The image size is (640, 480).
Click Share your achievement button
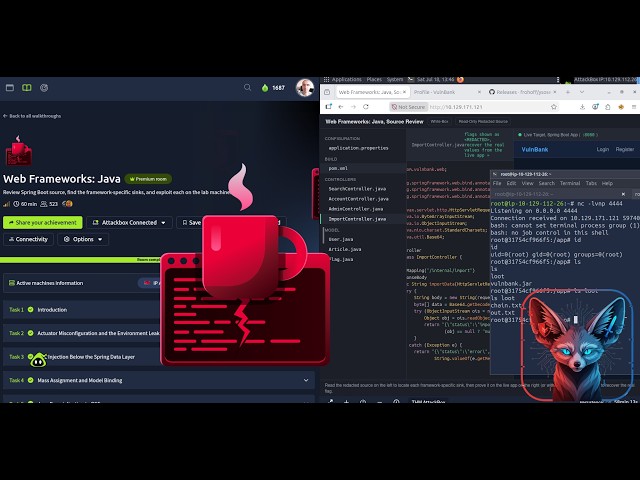click(x=42, y=222)
